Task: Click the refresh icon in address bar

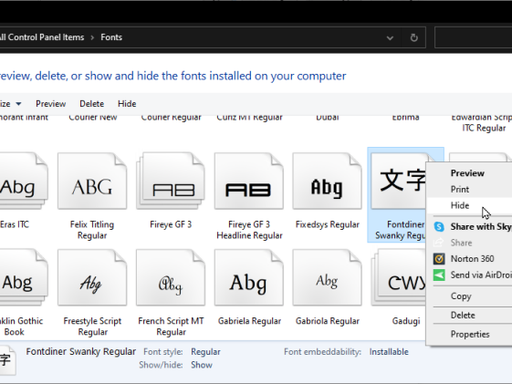Action: [x=414, y=38]
